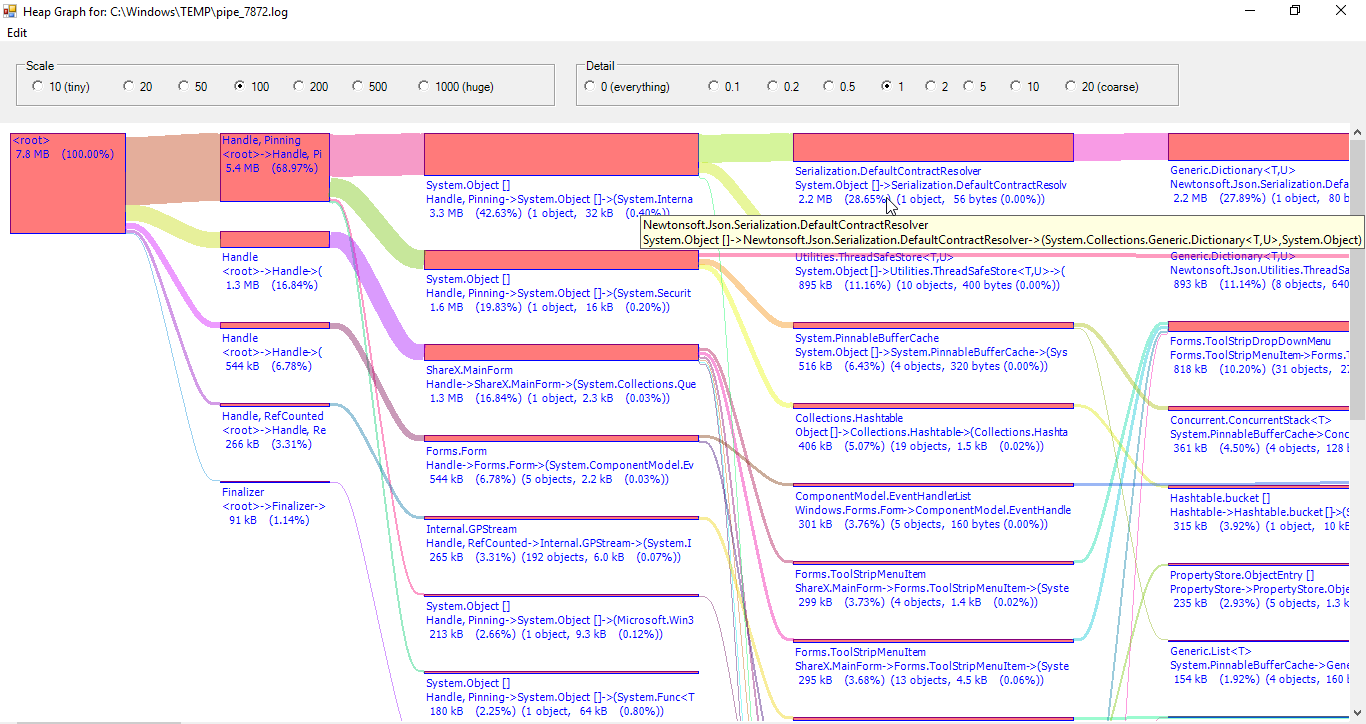1366x724 pixels.
Task: Set detail level to "0 (everything)"
Action: click(x=590, y=86)
